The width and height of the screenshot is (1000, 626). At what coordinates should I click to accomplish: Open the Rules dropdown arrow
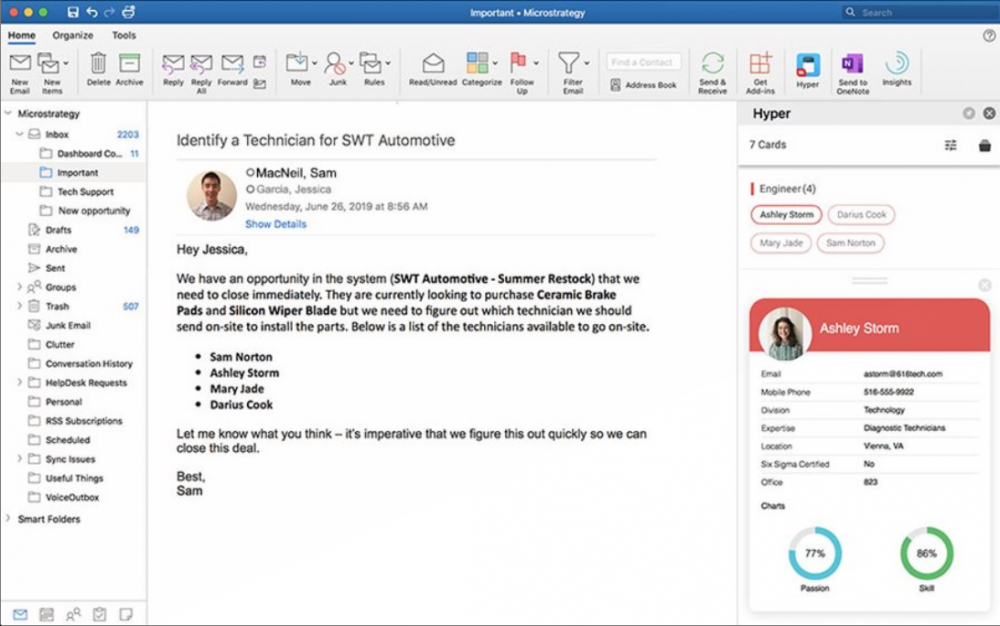pyautogui.click(x=388, y=63)
